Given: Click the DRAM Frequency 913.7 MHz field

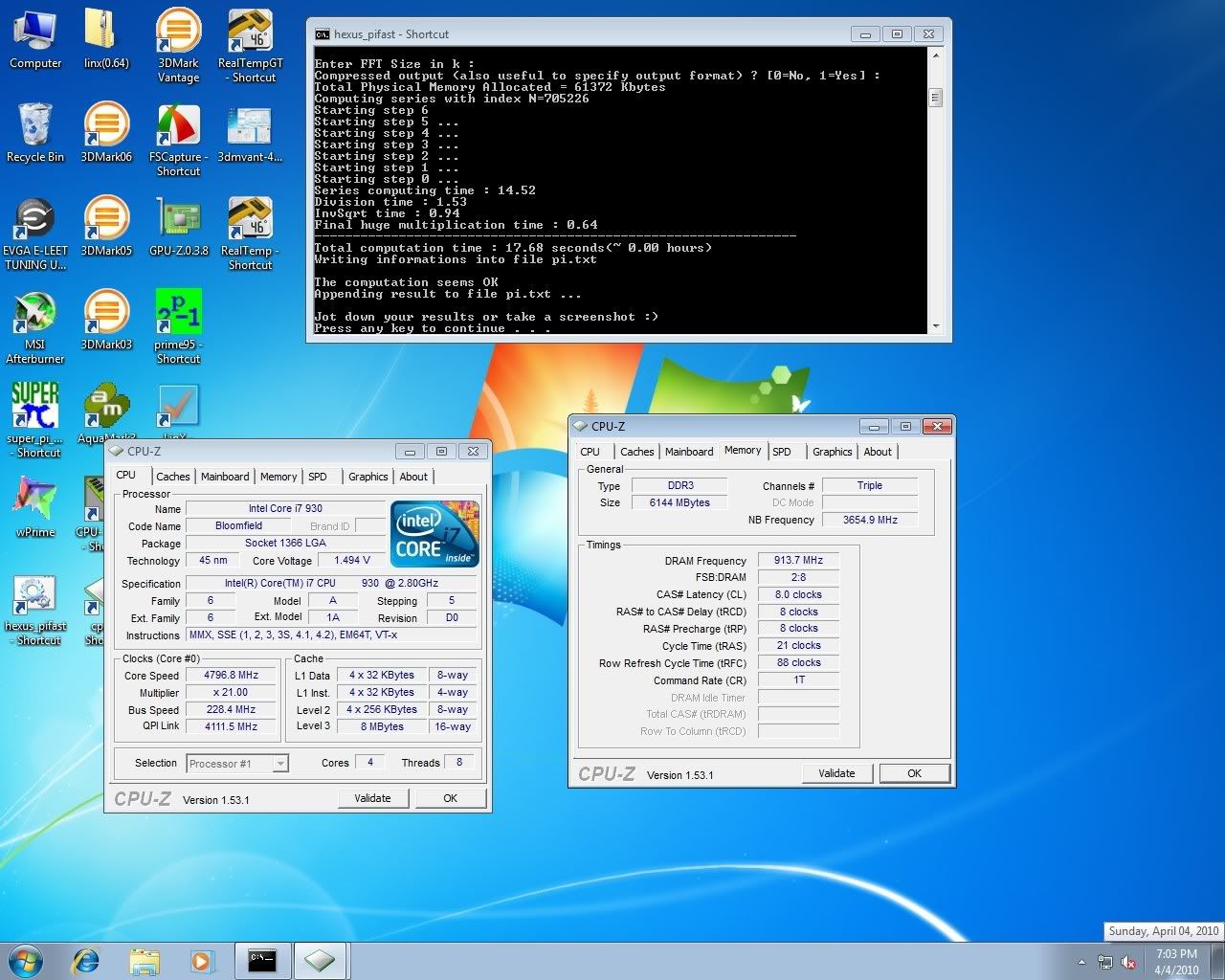Looking at the screenshot, I should 799,561.
